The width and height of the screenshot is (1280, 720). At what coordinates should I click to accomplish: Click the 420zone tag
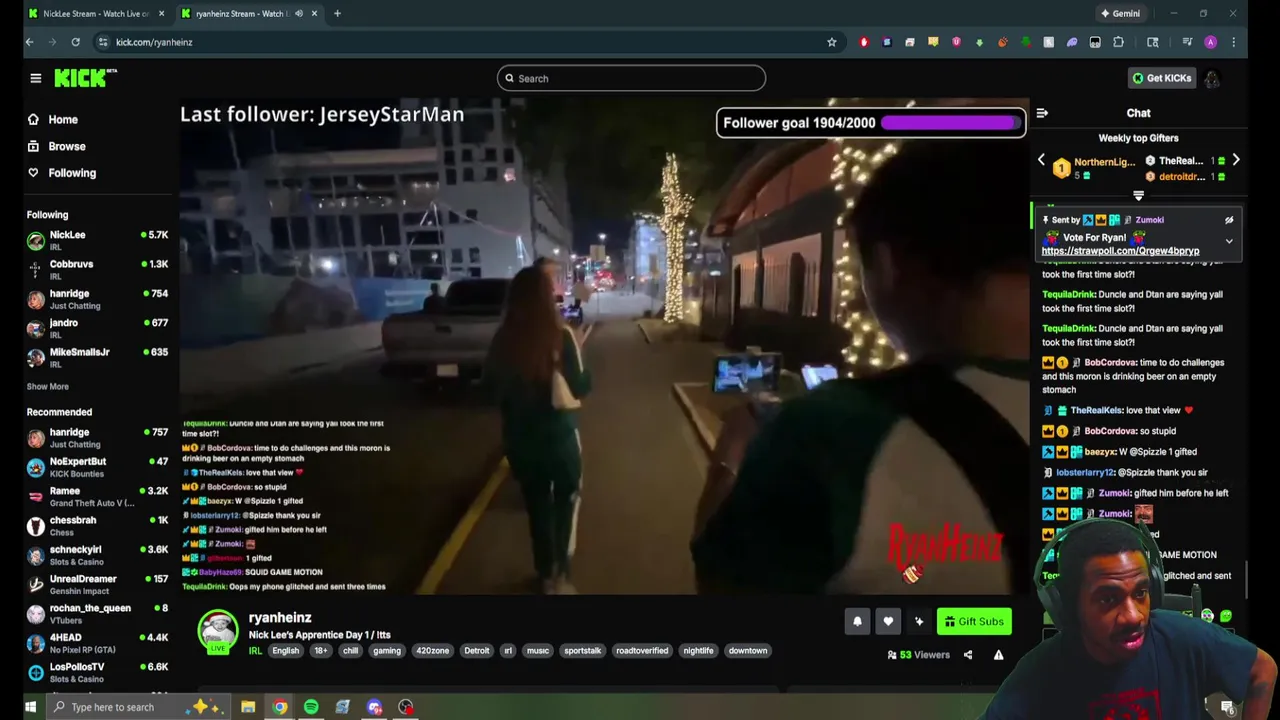pos(432,651)
